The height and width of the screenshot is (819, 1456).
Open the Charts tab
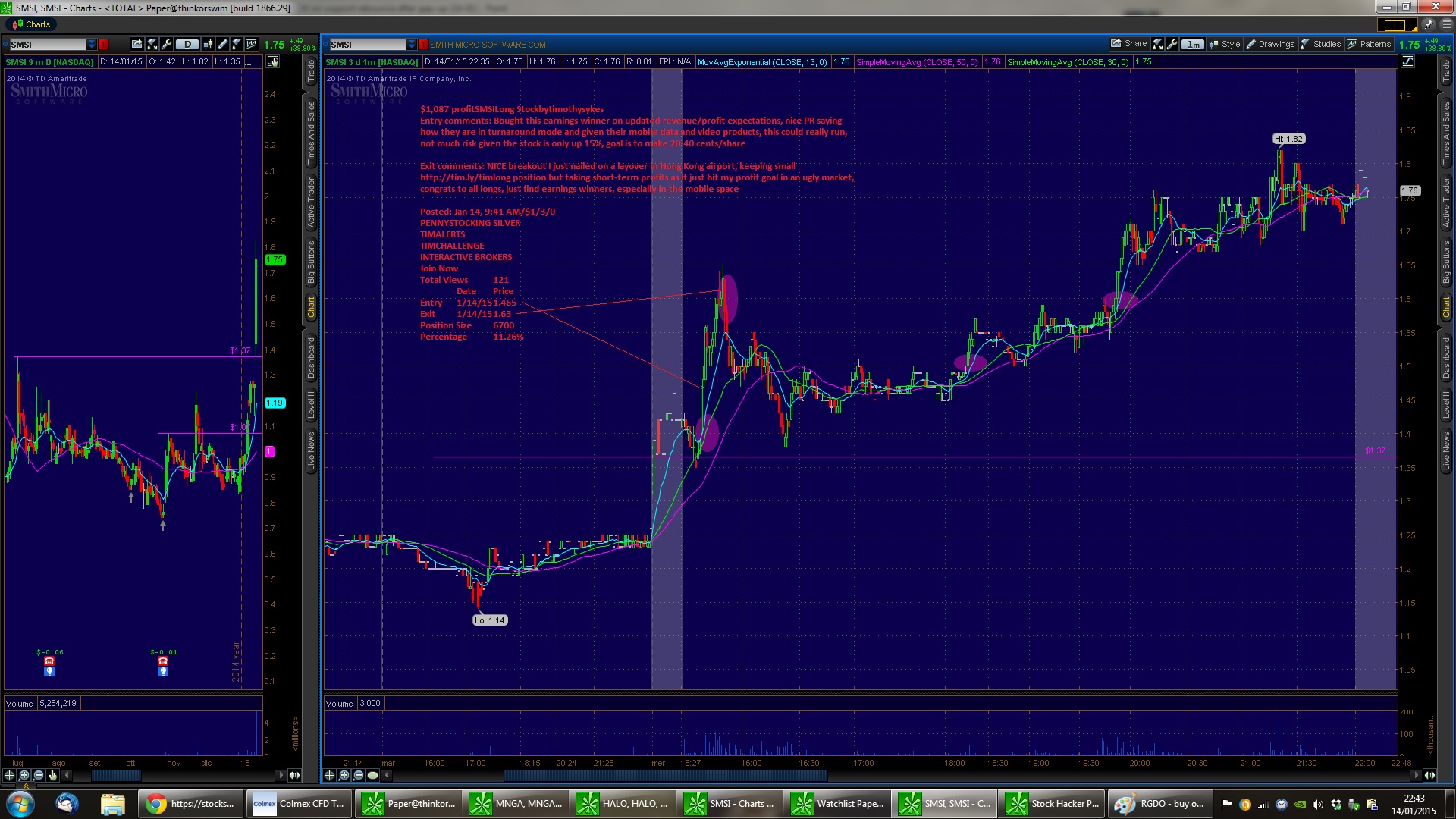[31, 24]
